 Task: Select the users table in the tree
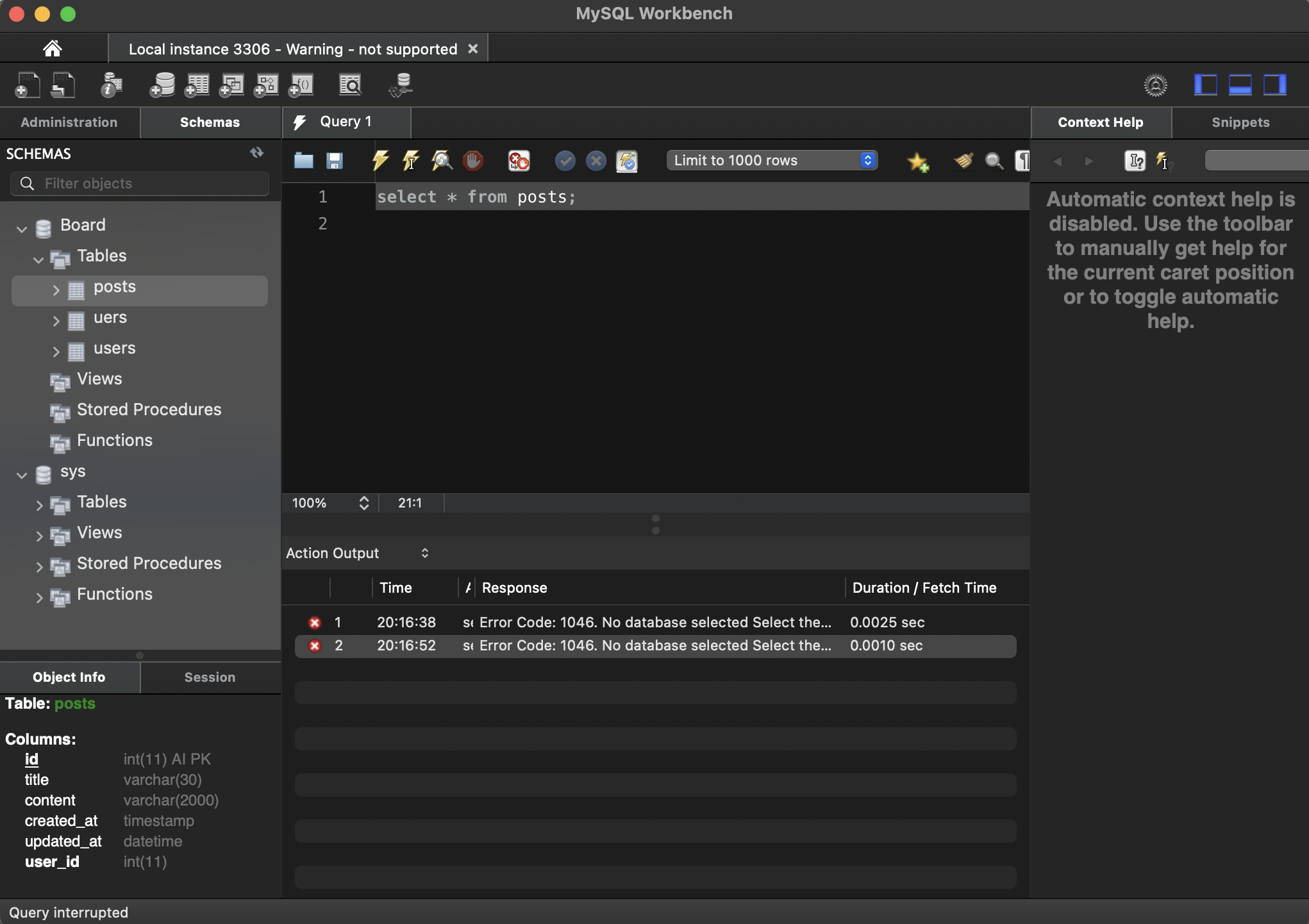114,349
